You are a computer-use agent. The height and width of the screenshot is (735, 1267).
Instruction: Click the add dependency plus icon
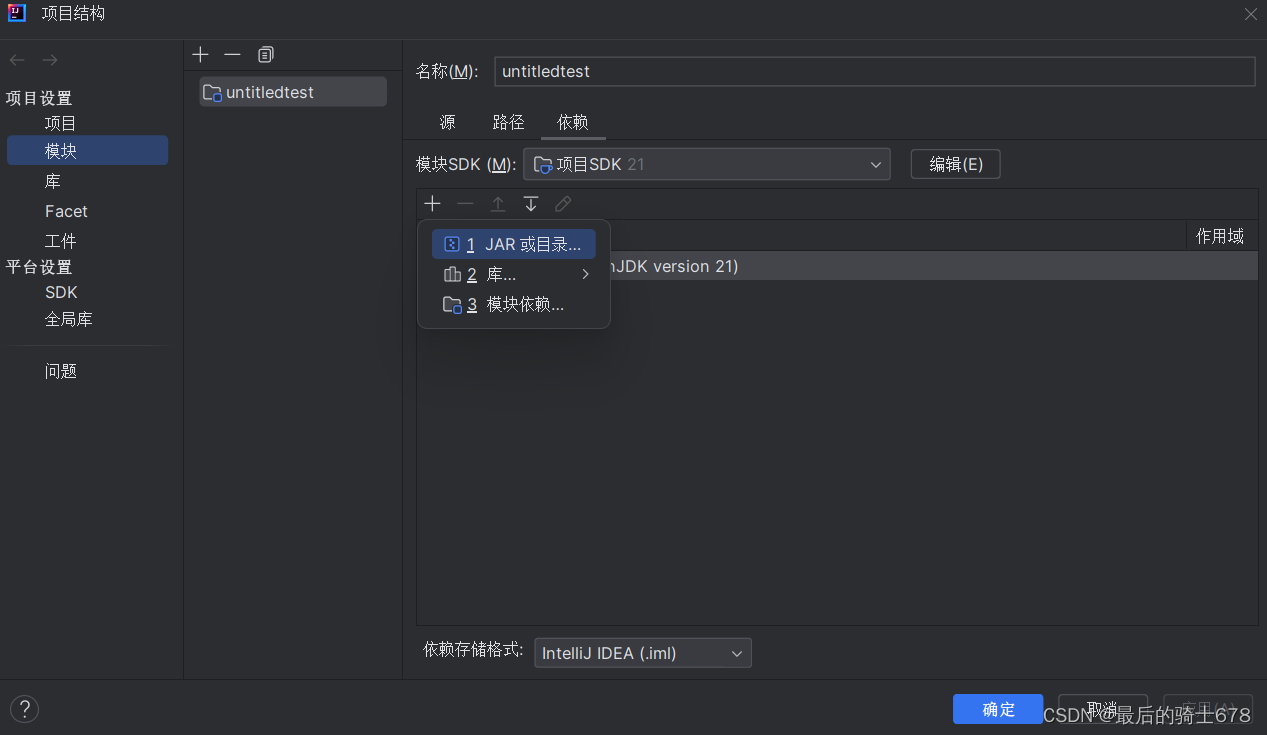click(432, 203)
